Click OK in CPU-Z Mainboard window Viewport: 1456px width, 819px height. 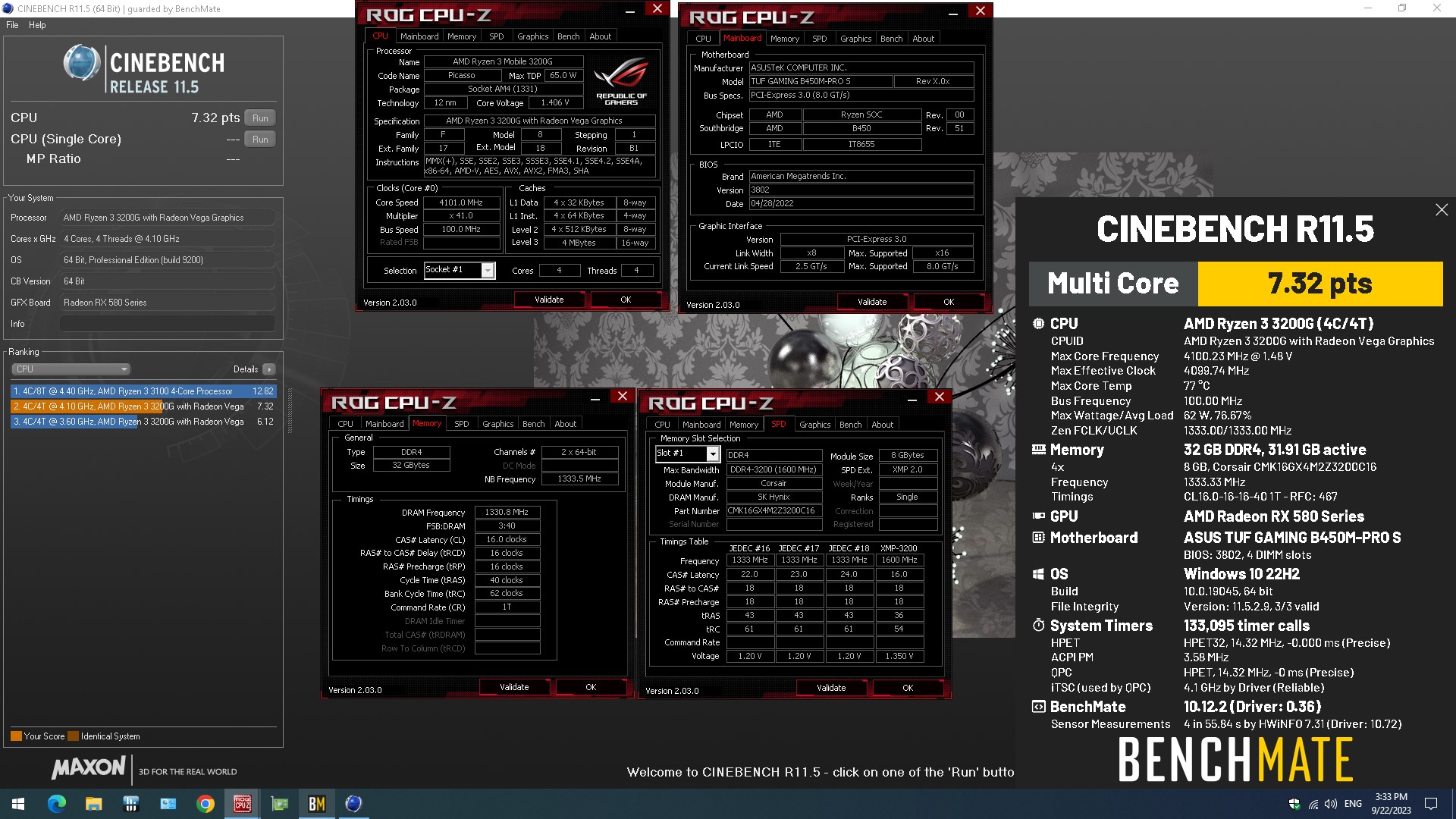pyautogui.click(x=949, y=302)
